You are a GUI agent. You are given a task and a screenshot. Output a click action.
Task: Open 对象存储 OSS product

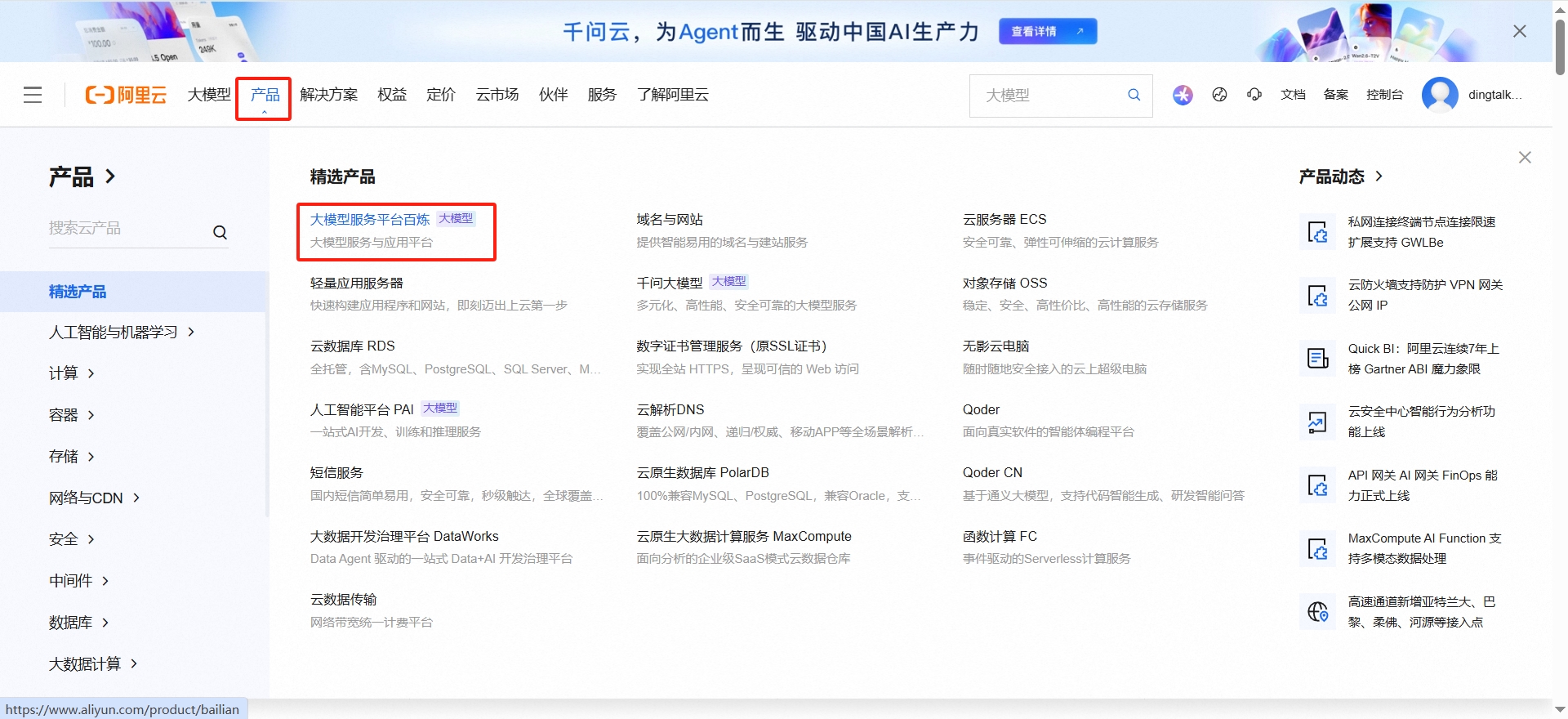[x=1005, y=283]
